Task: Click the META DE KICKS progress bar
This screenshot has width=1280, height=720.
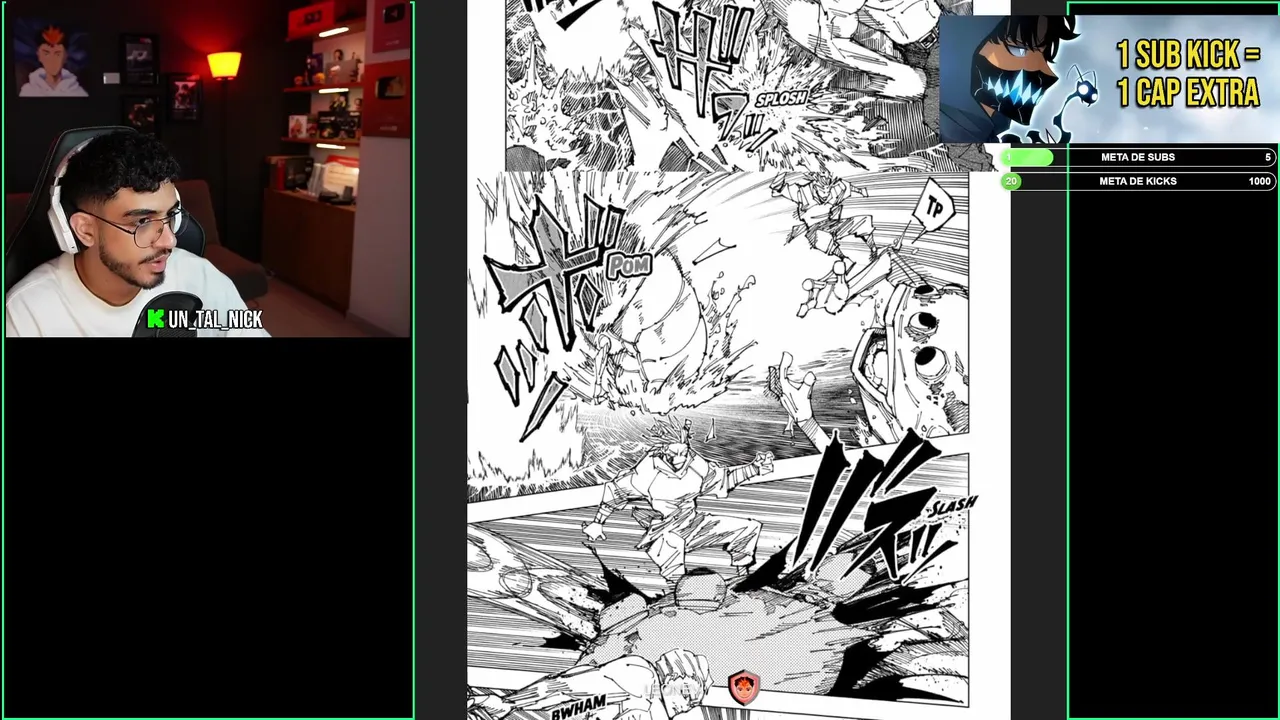Action: [x=1138, y=181]
